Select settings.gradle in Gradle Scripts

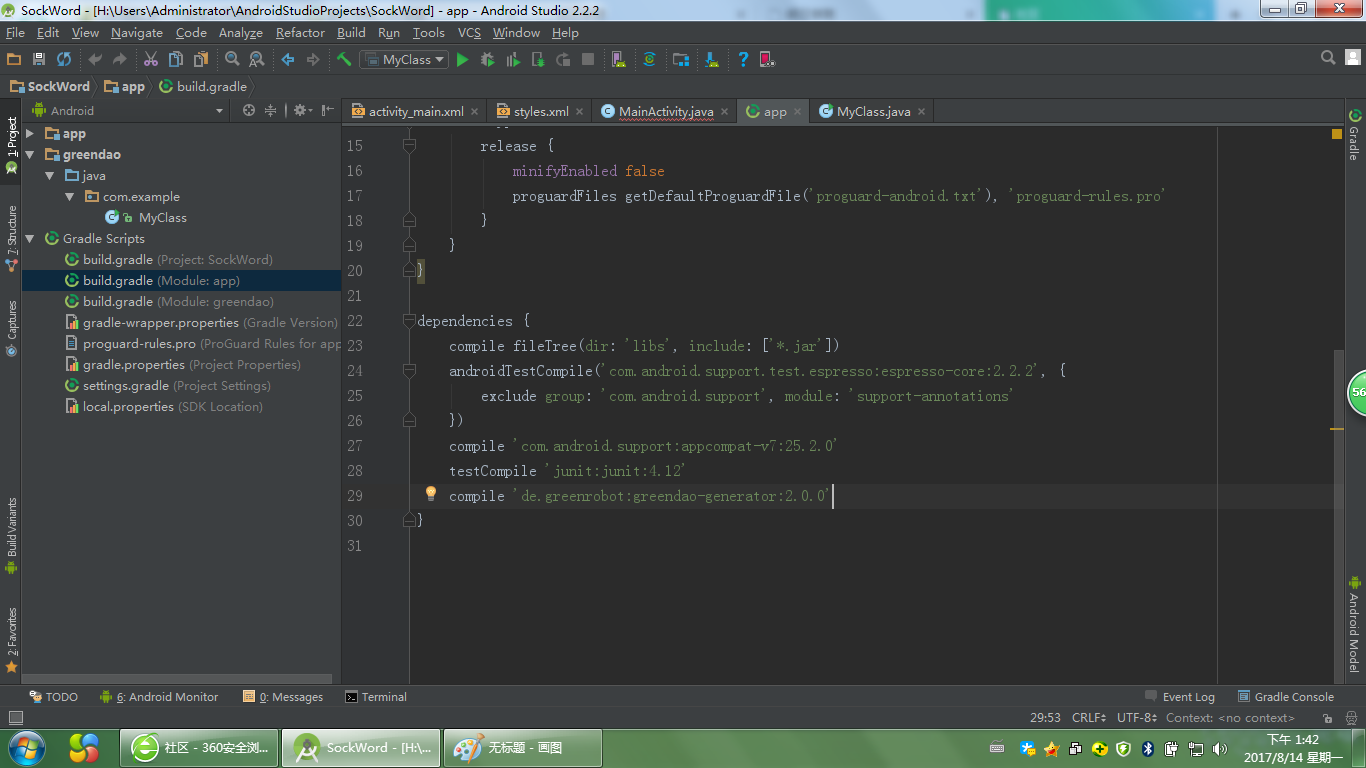click(x=176, y=385)
